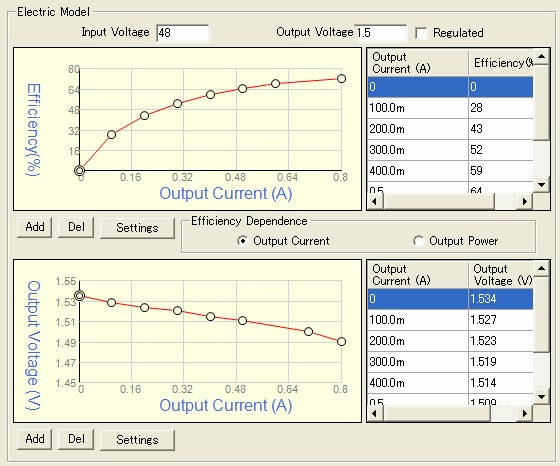Click the efficiency table scroll right arrow
560x466 pixels.
pos(524,201)
